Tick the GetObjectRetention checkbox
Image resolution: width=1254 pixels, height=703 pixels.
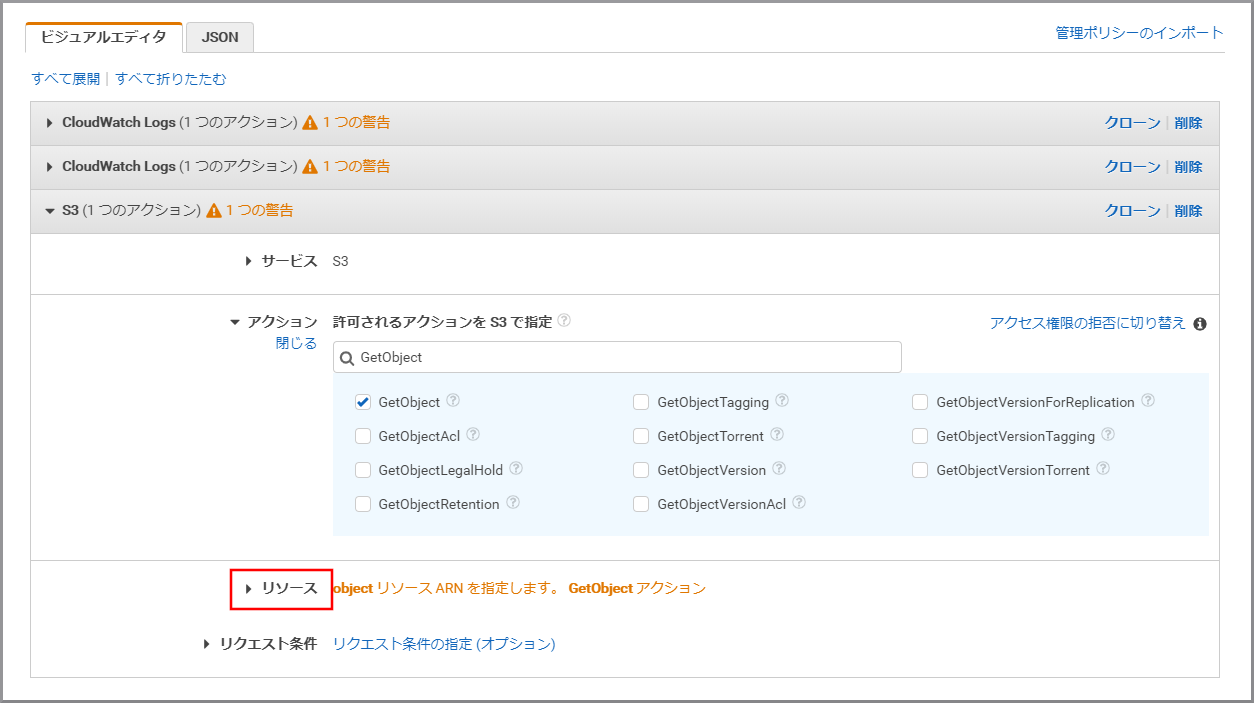(363, 504)
